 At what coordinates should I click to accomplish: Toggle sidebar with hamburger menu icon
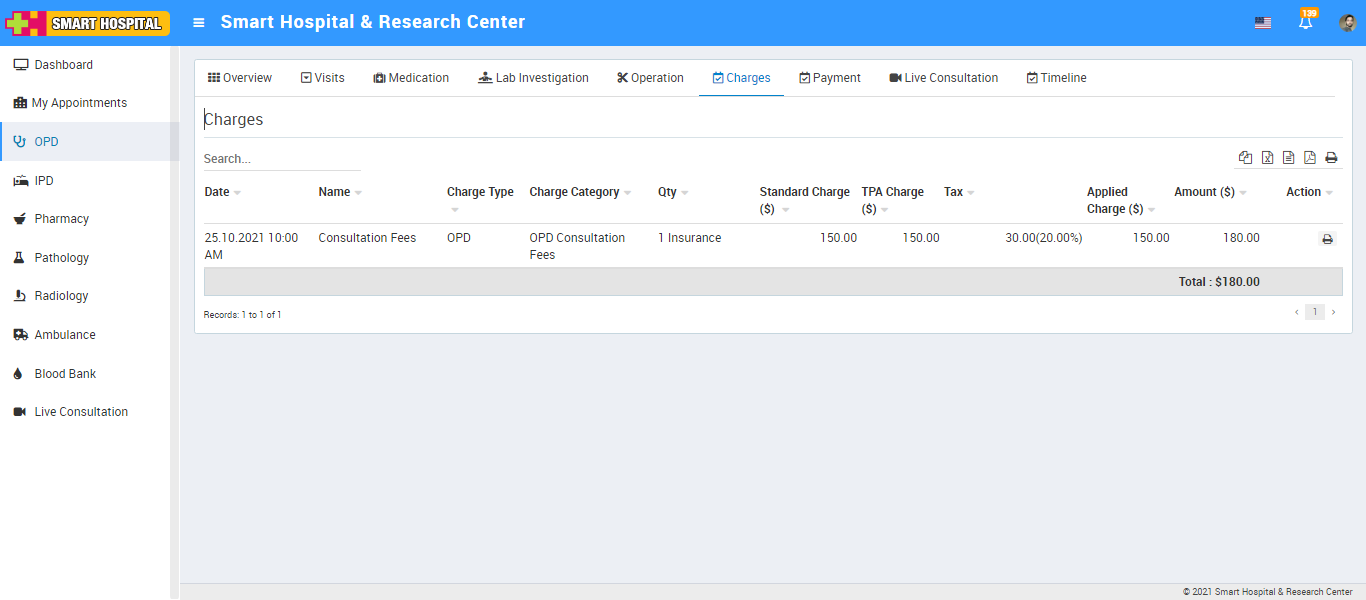point(199,23)
